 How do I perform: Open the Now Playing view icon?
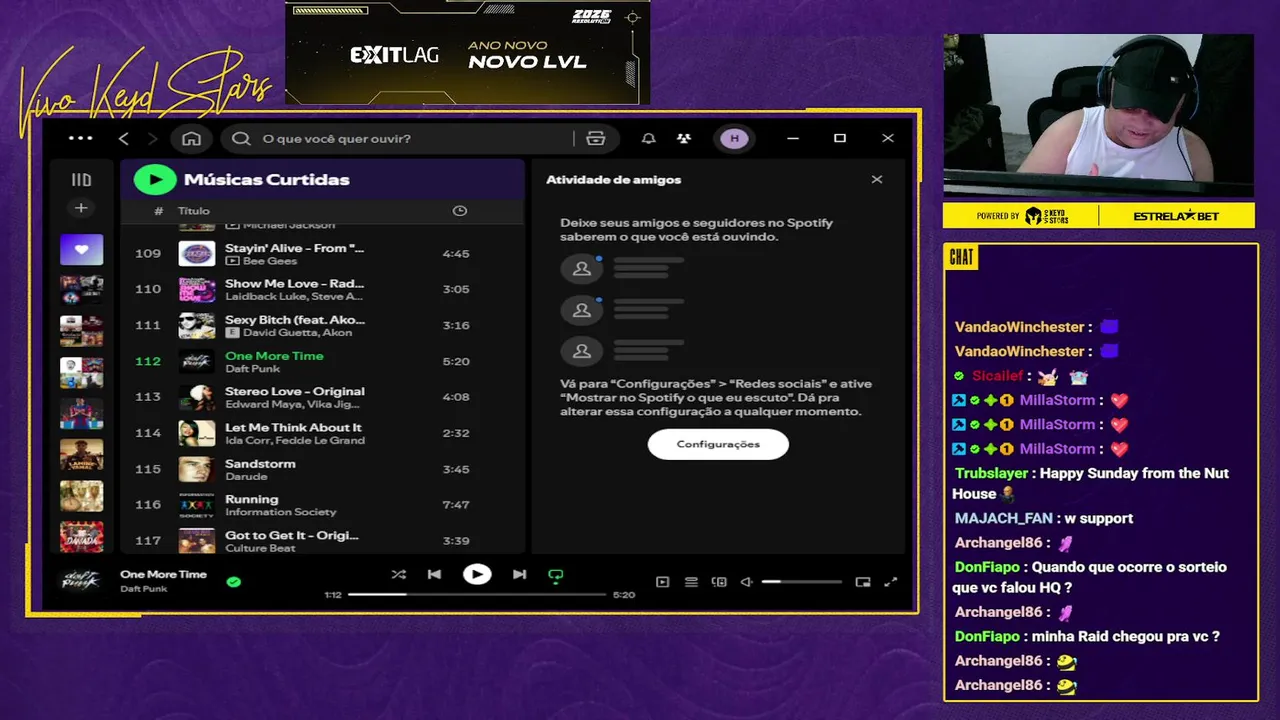click(662, 582)
